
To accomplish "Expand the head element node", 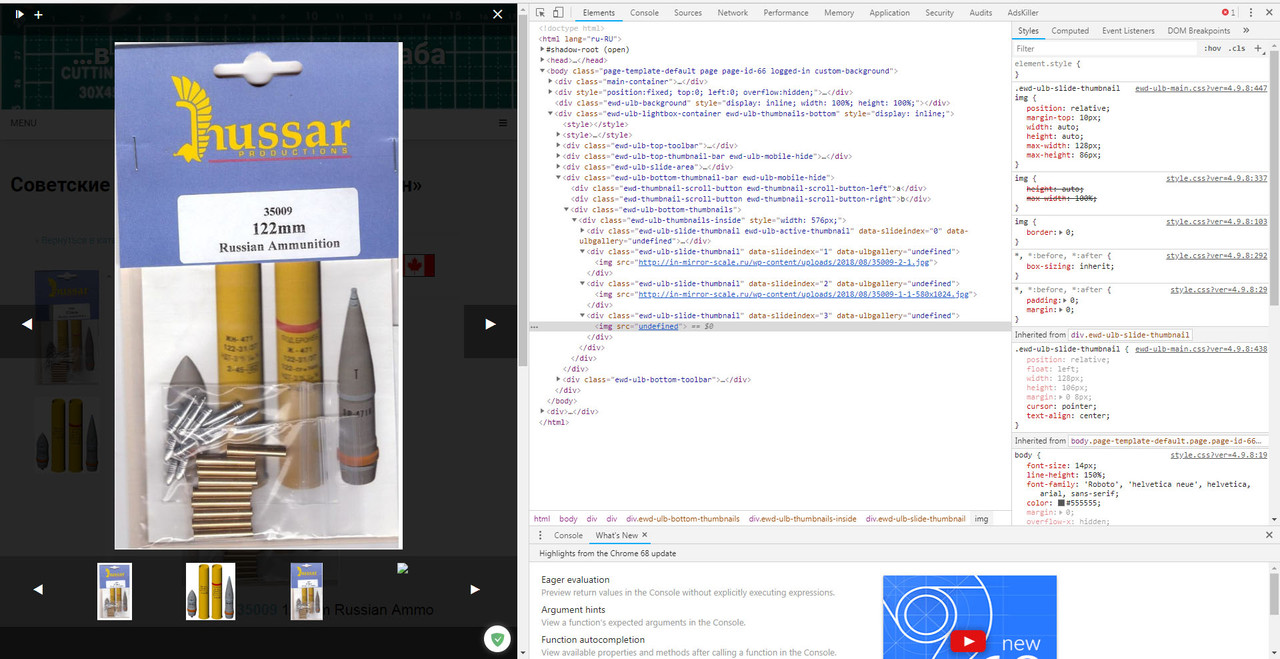I will pos(542,60).
